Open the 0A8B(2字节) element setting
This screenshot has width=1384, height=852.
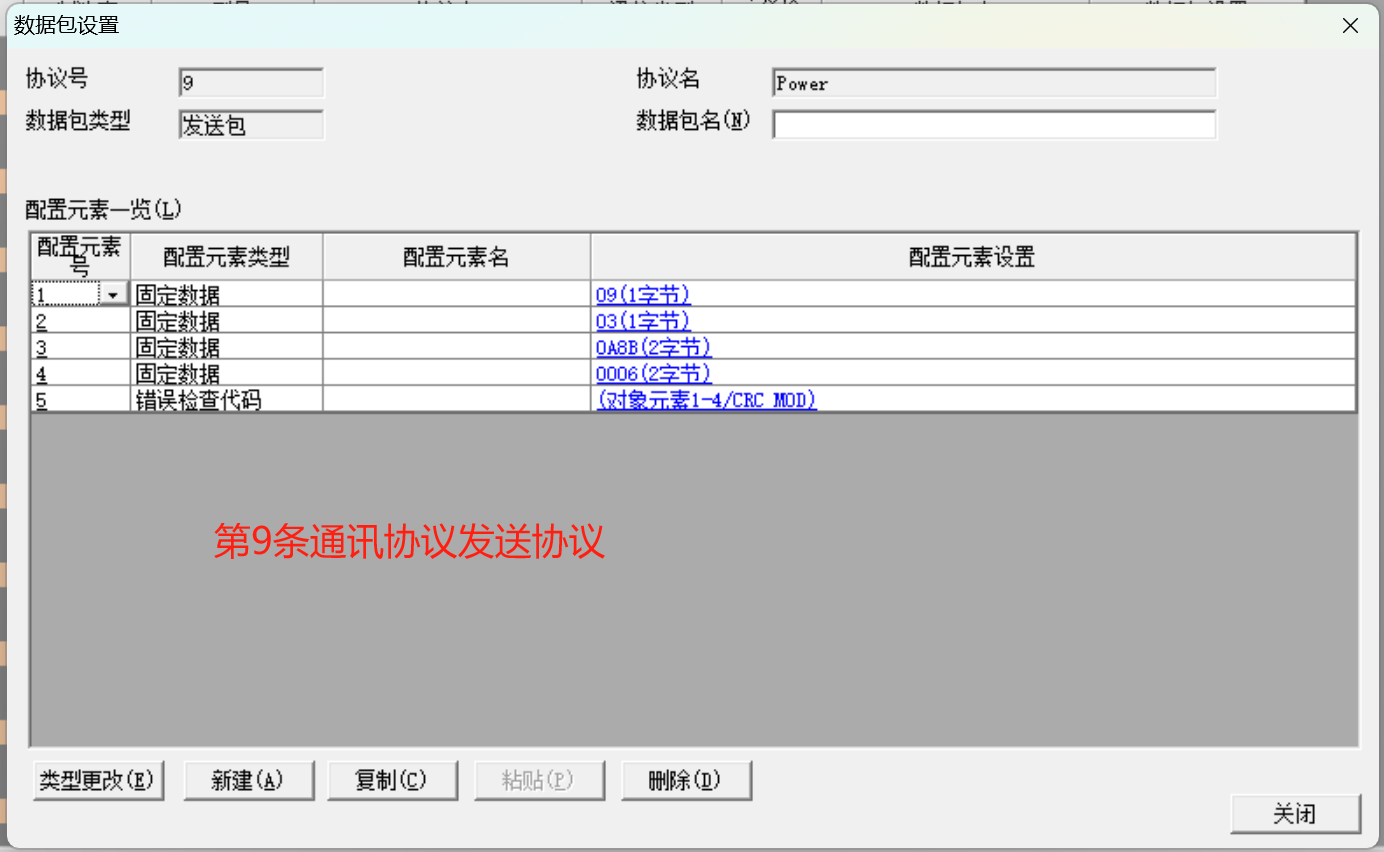pos(653,347)
